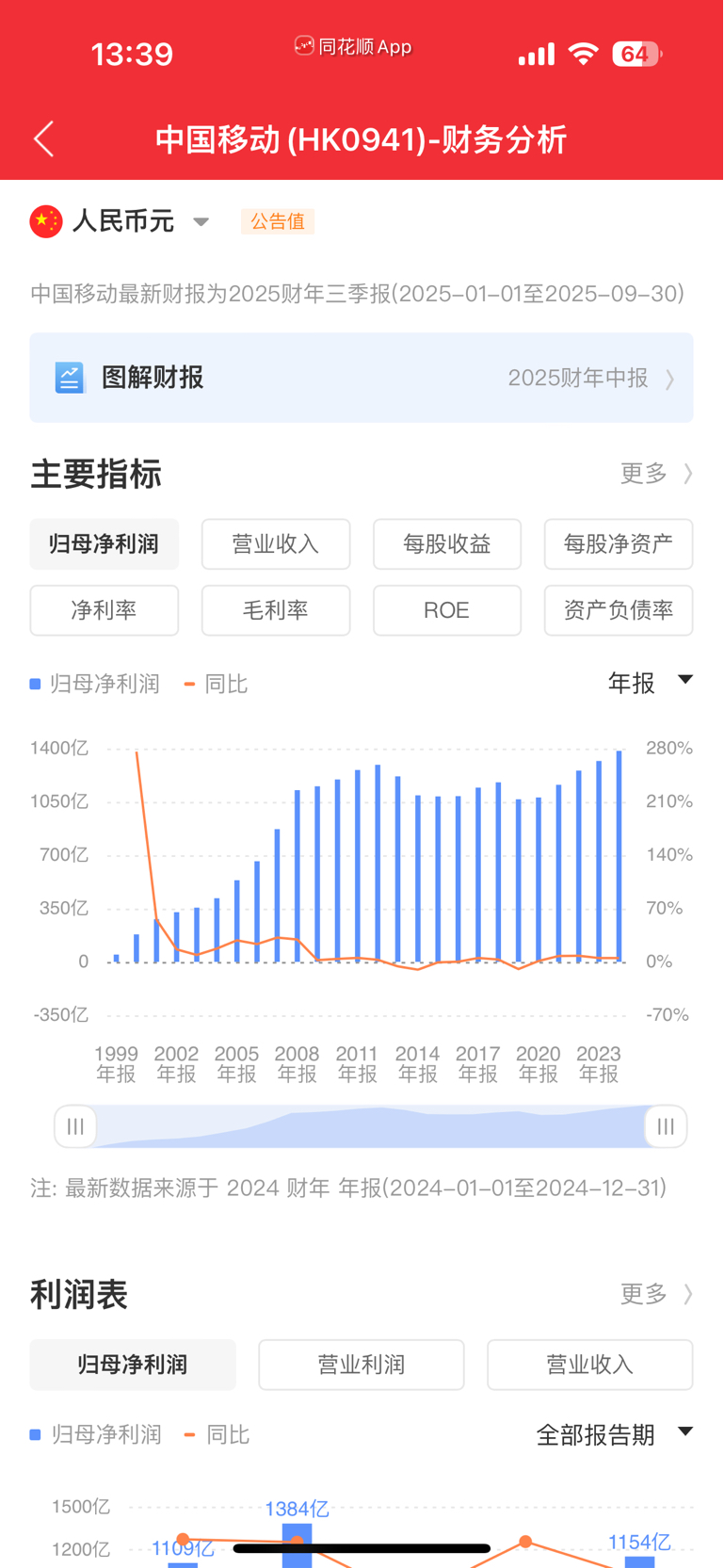Tap the battery indicator showing 64
Screen dimensions: 724x1568
637,54
